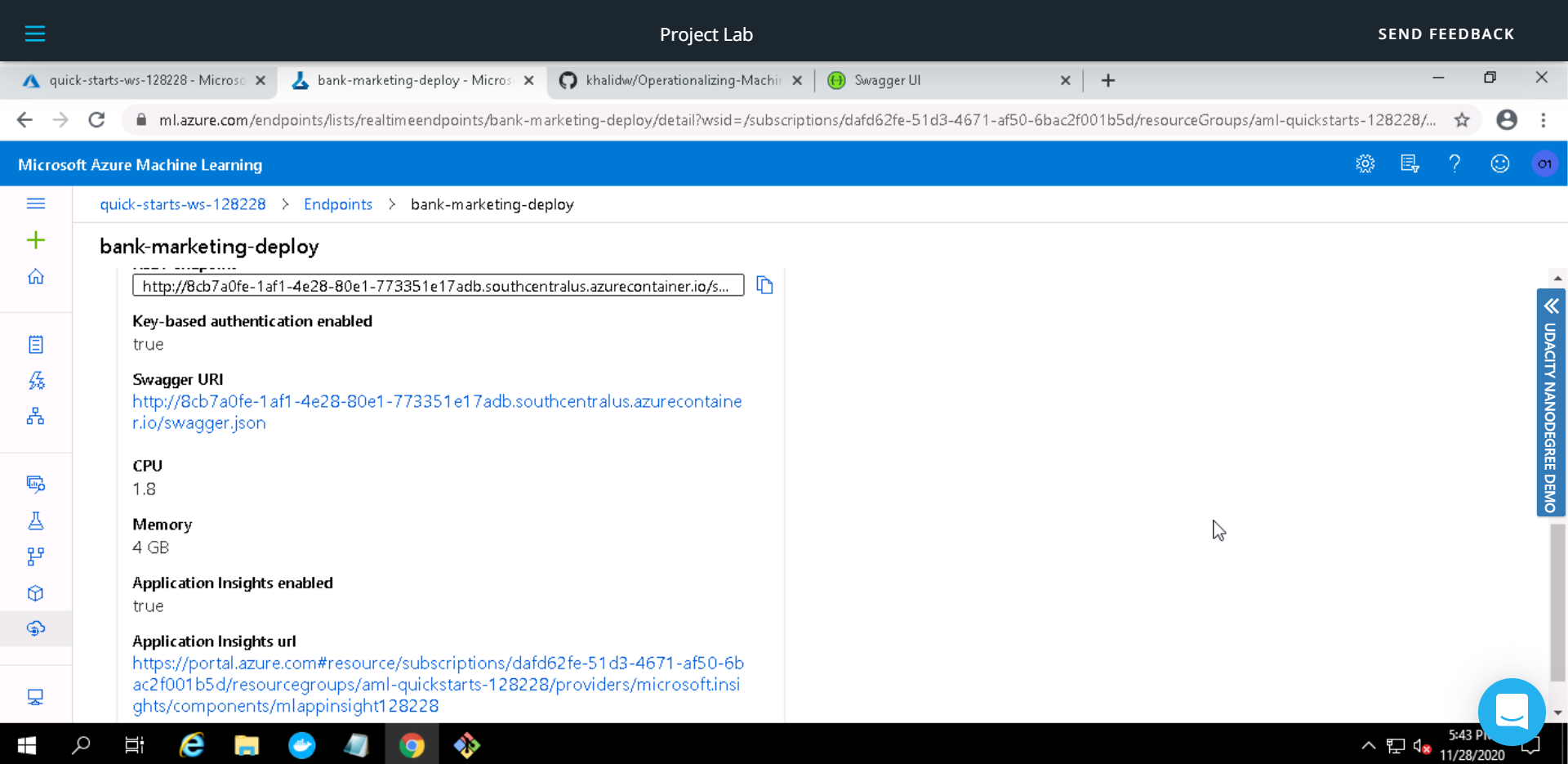
Task: Open Compute monitor icon in sidebar
Action: [36, 697]
